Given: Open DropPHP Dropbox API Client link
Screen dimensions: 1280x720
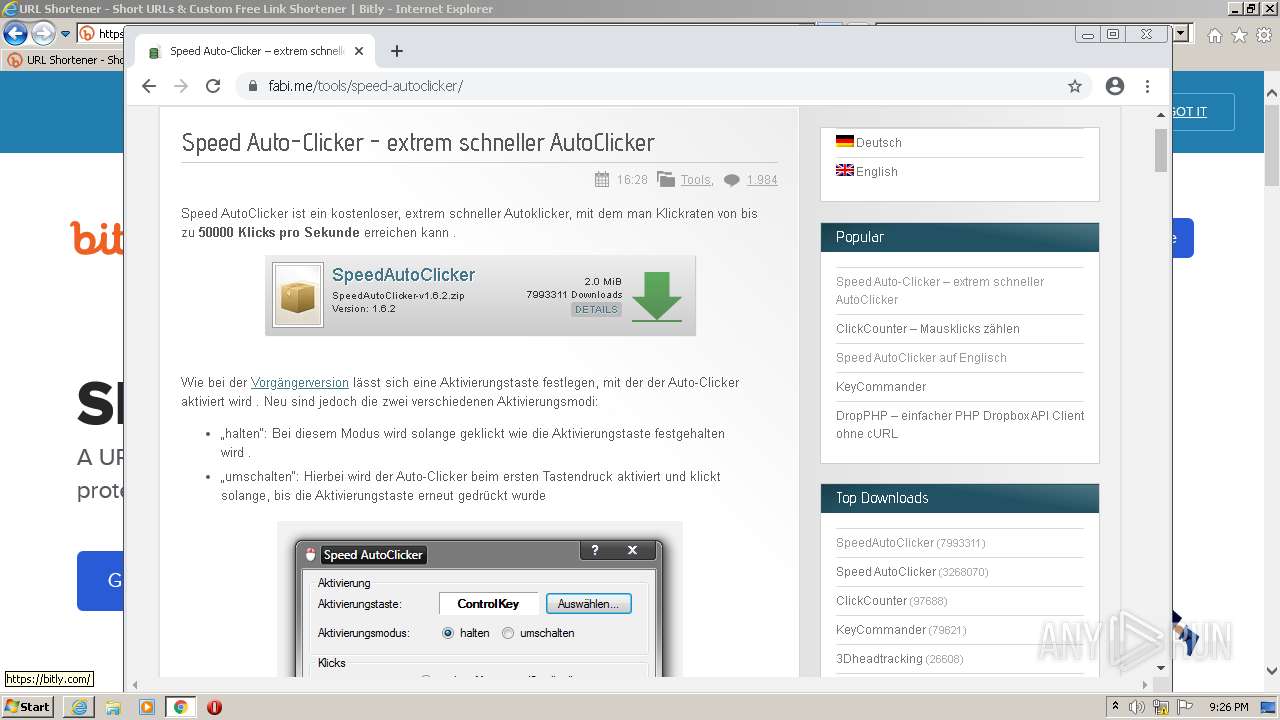Looking at the screenshot, I should pos(960,424).
